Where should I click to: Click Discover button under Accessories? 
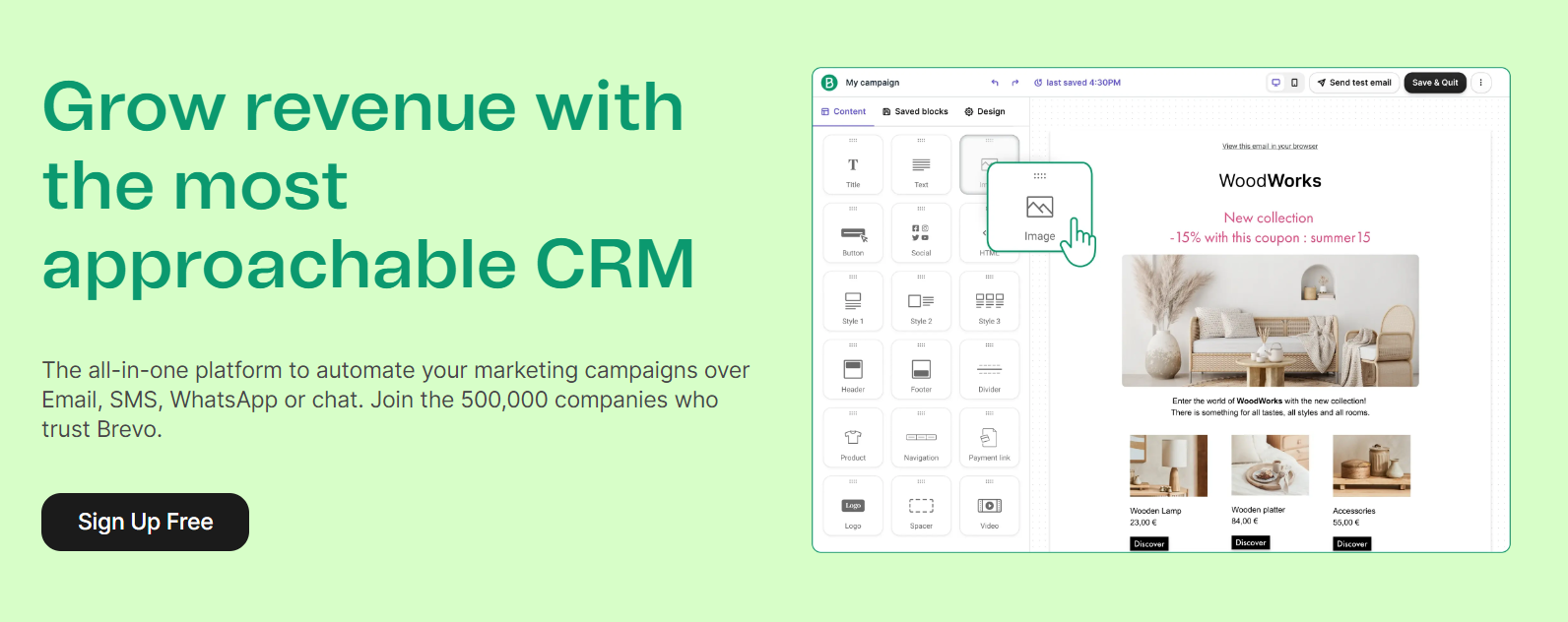[x=1351, y=543]
